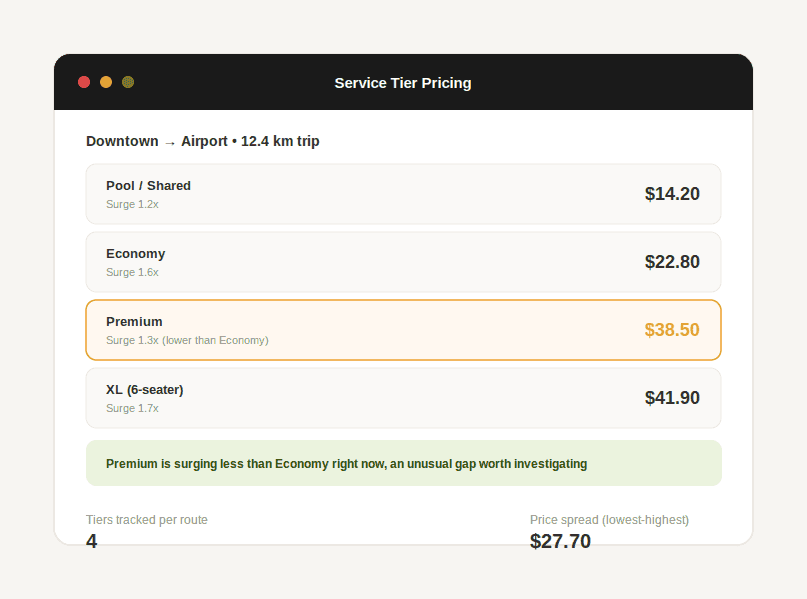Click the red close window dot
Image resolution: width=807 pixels, height=599 pixels.
pyautogui.click(x=84, y=82)
